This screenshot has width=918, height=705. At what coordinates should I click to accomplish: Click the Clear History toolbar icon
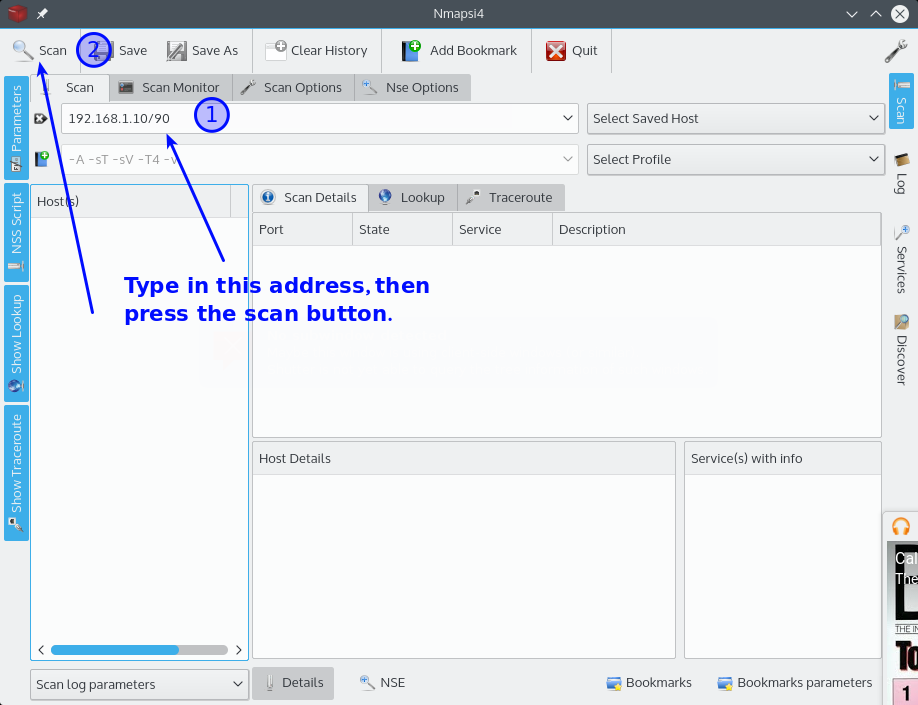[276, 51]
